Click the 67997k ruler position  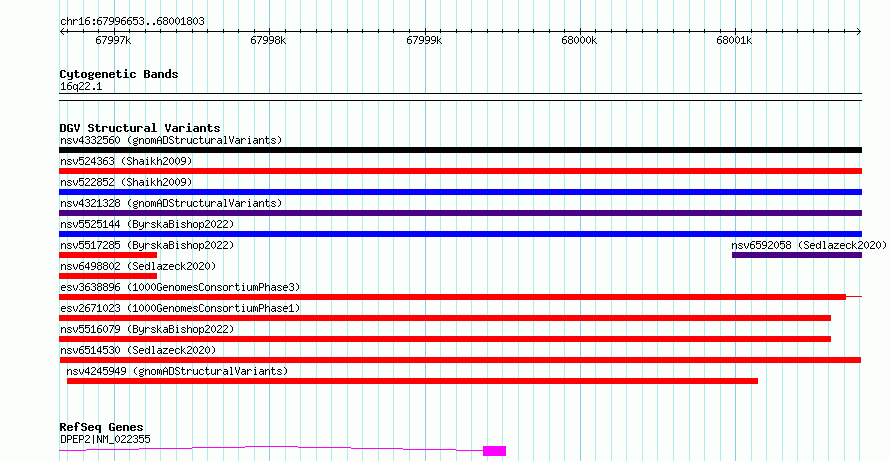[x=113, y=40]
